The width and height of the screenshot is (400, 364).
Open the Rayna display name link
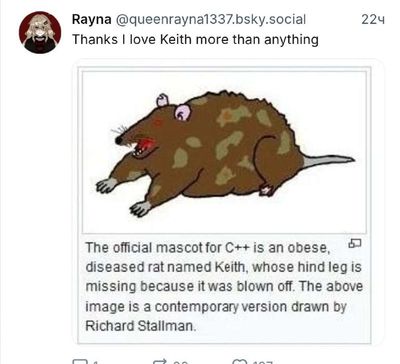(x=92, y=19)
